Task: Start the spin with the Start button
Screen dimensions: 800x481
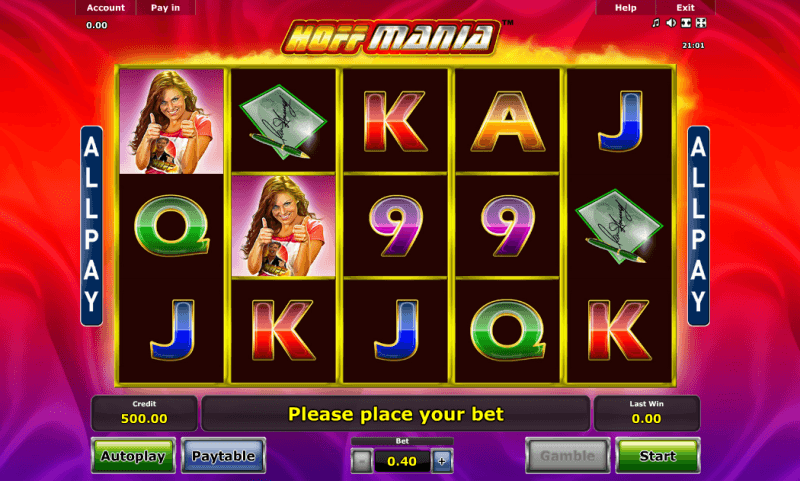Action: tap(658, 455)
